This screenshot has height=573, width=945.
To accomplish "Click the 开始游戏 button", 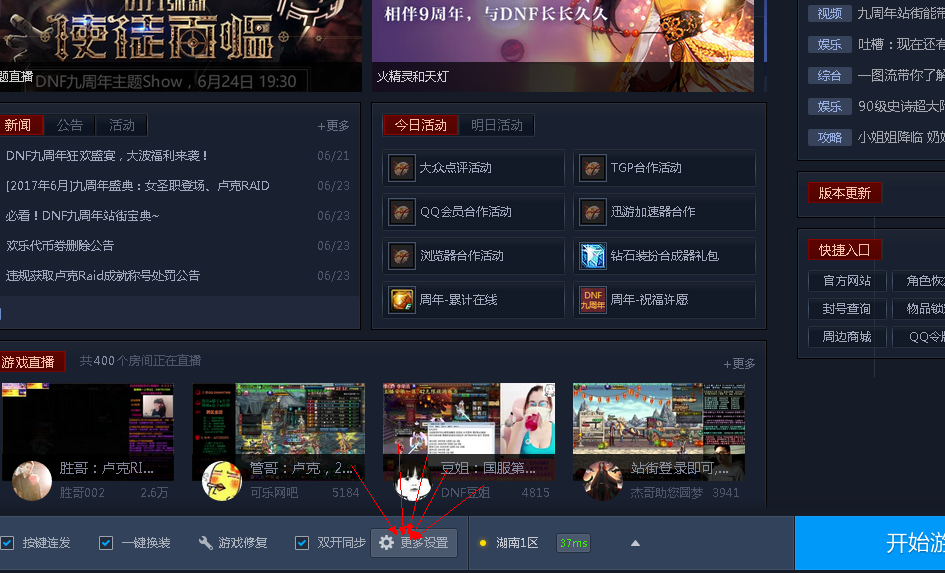I will coord(870,543).
